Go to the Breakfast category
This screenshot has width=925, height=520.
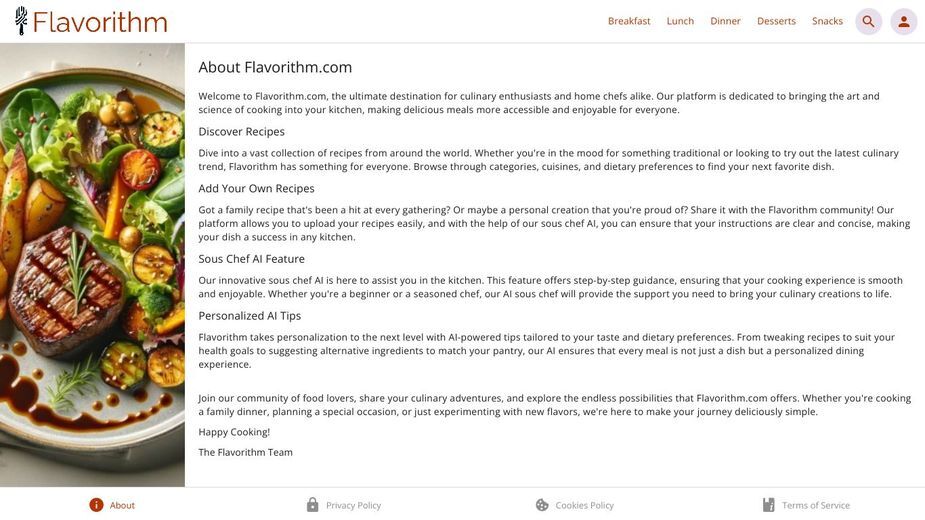point(629,21)
